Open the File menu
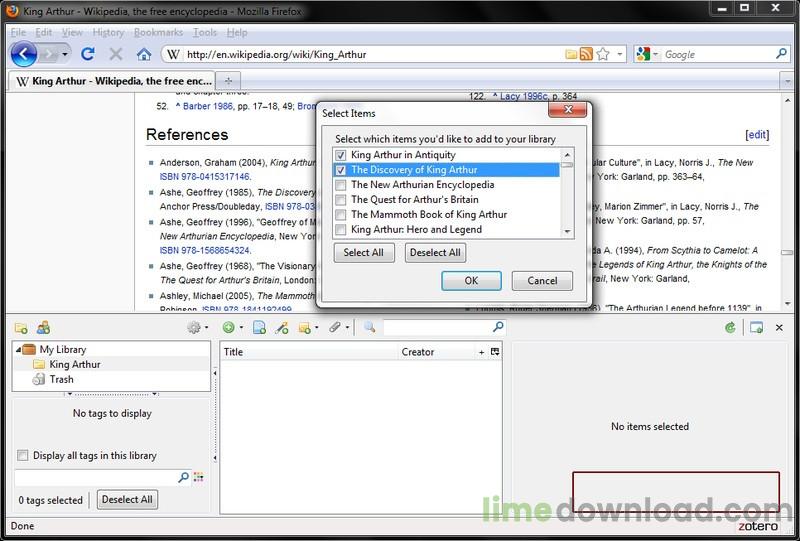The image size is (800, 541). 18,32
